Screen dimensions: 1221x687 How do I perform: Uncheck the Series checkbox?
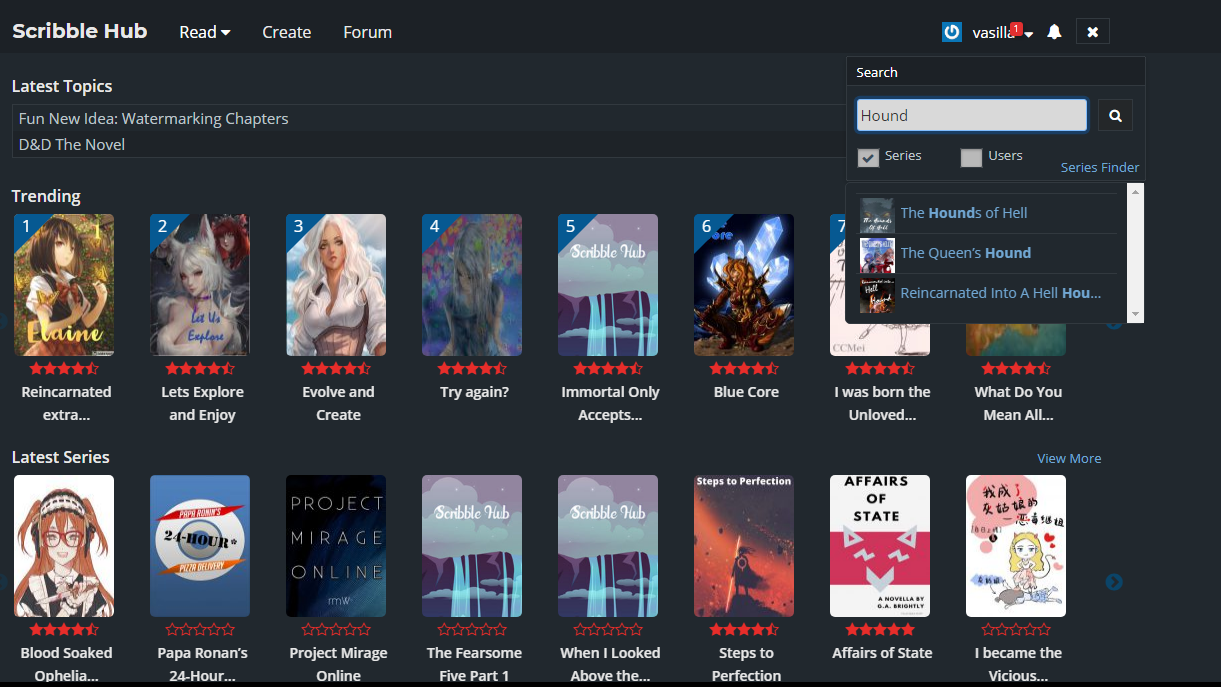point(868,157)
